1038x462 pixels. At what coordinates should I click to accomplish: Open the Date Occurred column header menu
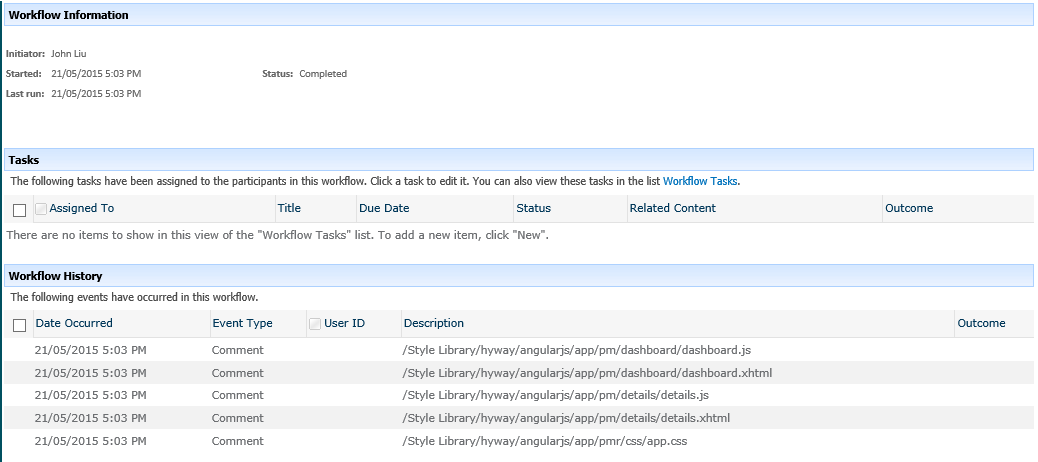74,323
